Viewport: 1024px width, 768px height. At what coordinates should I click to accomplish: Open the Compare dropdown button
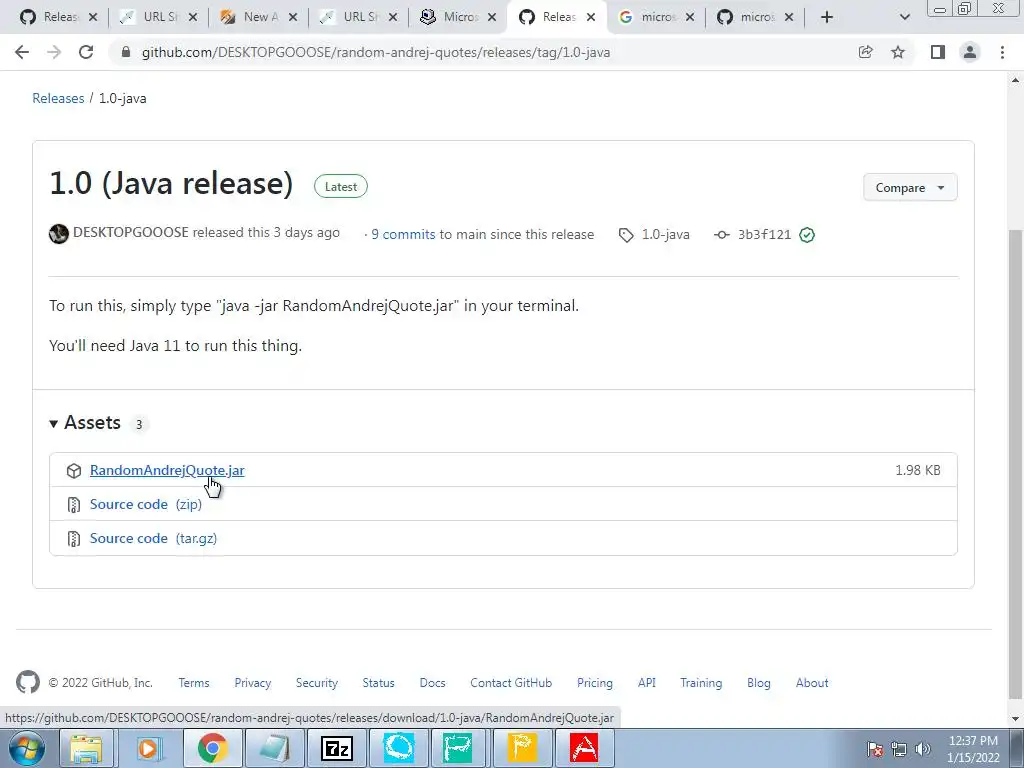pos(910,187)
